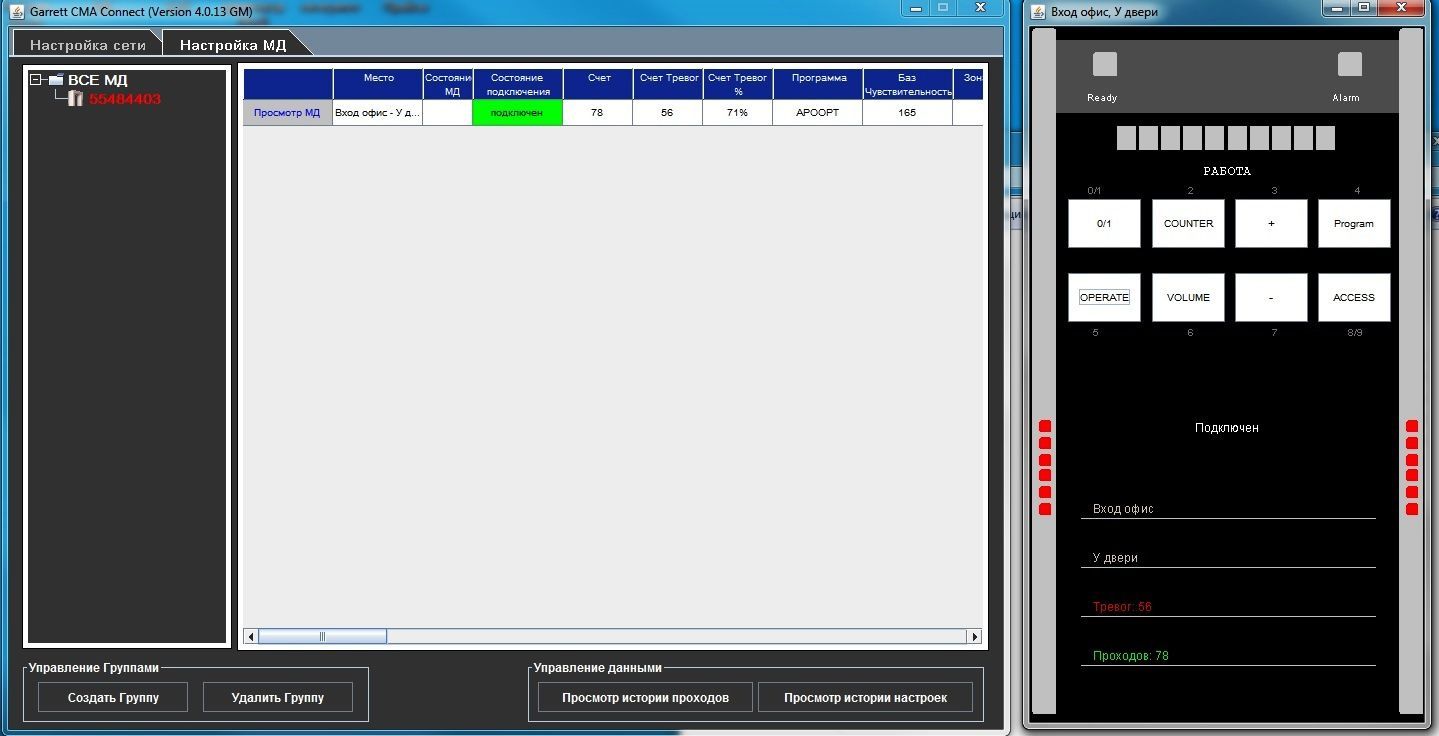
Task: Select device 55484403 in the tree
Action: [x=124, y=99]
